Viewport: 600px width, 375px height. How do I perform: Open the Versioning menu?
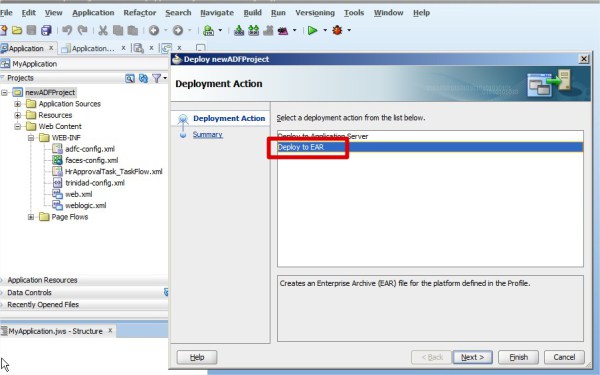click(315, 13)
